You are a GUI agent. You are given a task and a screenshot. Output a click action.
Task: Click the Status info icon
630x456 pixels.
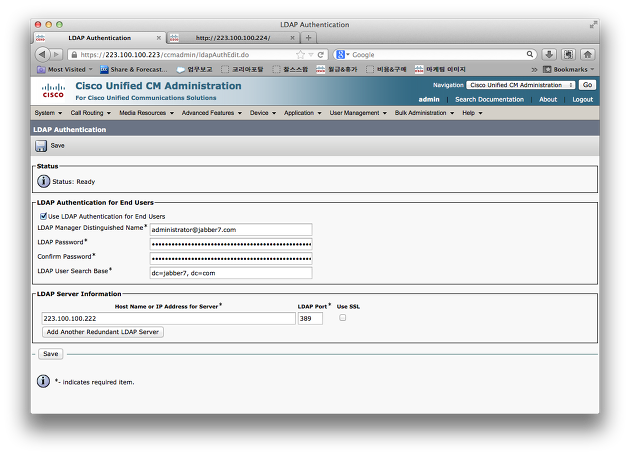[43, 182]
